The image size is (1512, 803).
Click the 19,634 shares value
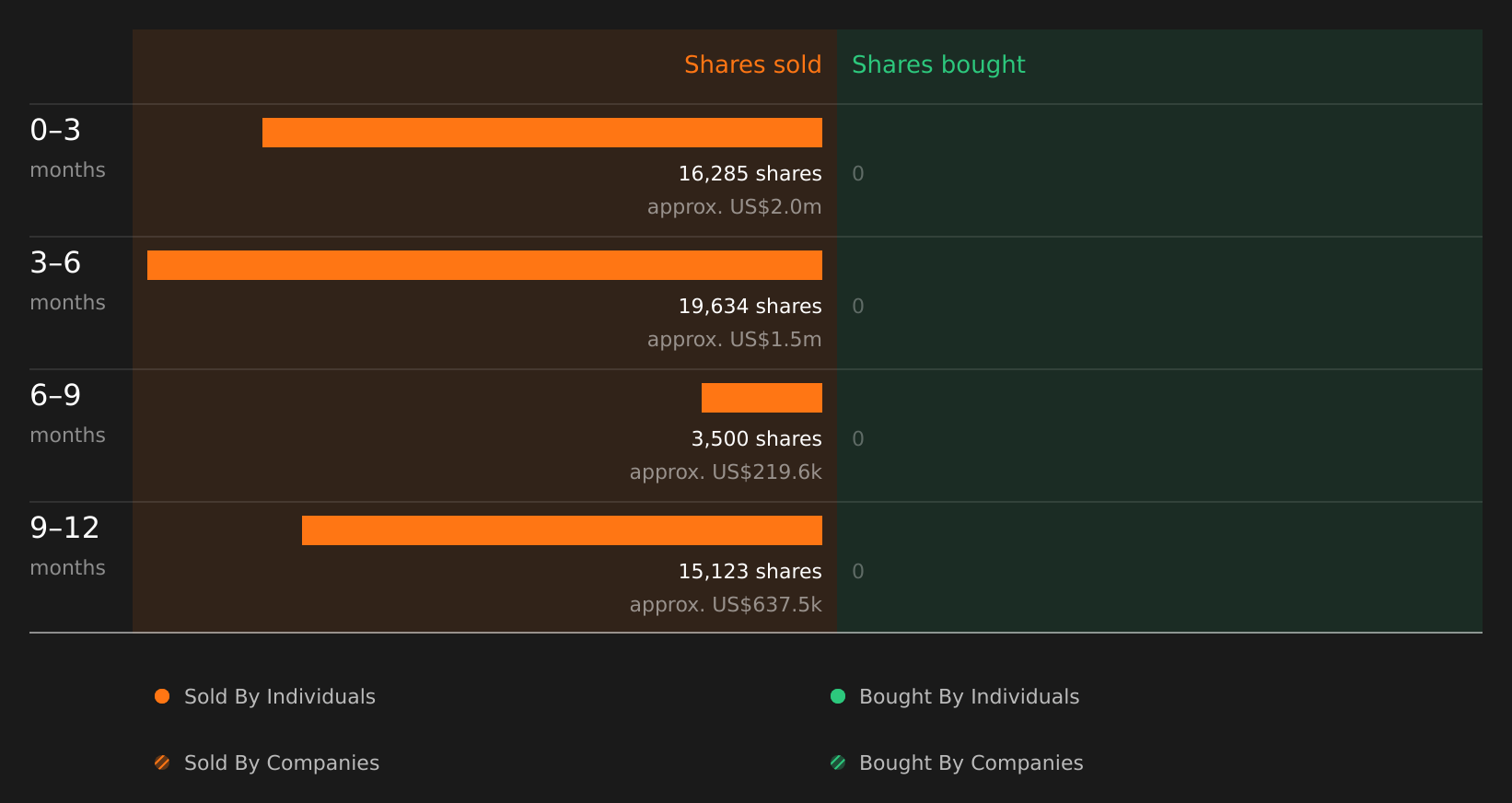pyautogui.click(x=750, y=307)
